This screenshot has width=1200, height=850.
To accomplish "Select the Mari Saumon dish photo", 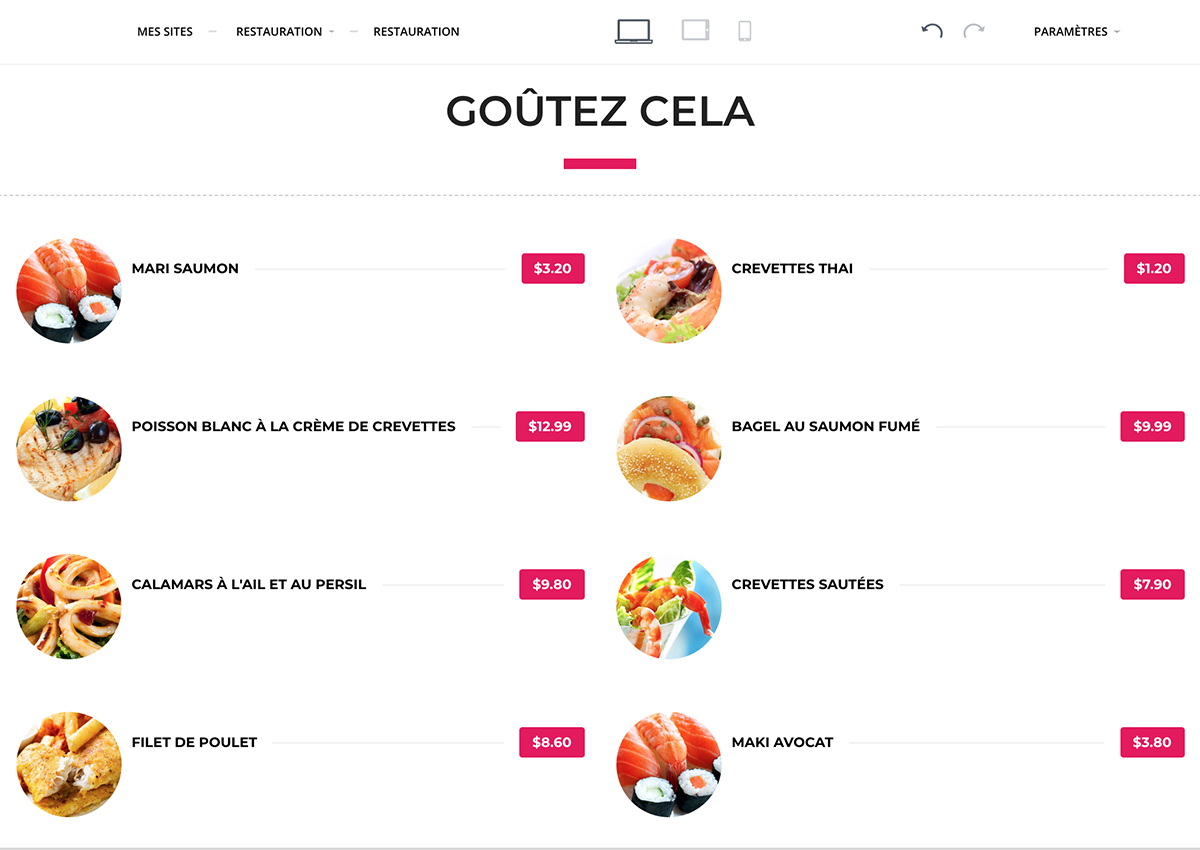I will pos(69,291).
